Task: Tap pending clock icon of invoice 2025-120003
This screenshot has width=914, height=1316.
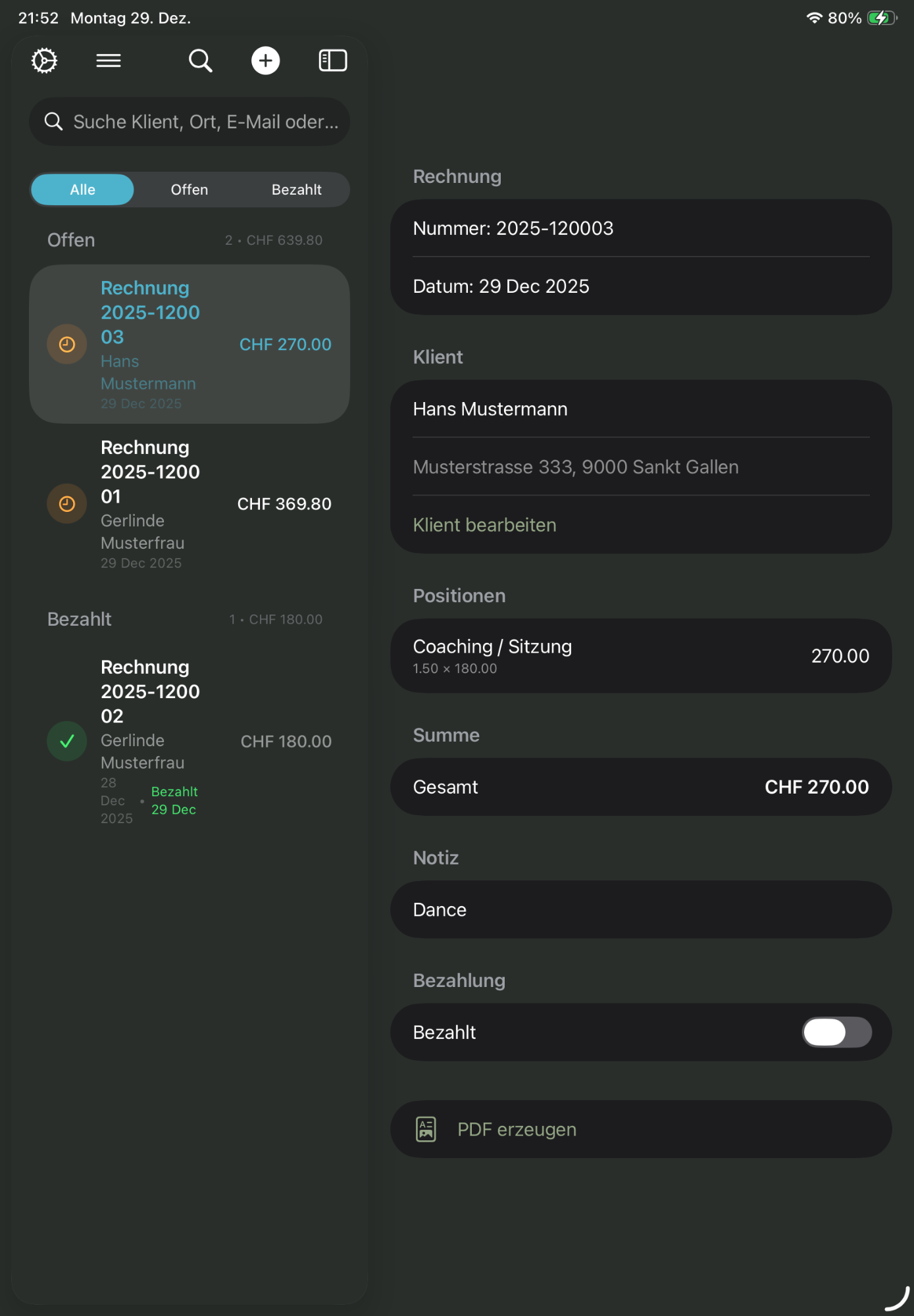Action: tap(67, 344)
